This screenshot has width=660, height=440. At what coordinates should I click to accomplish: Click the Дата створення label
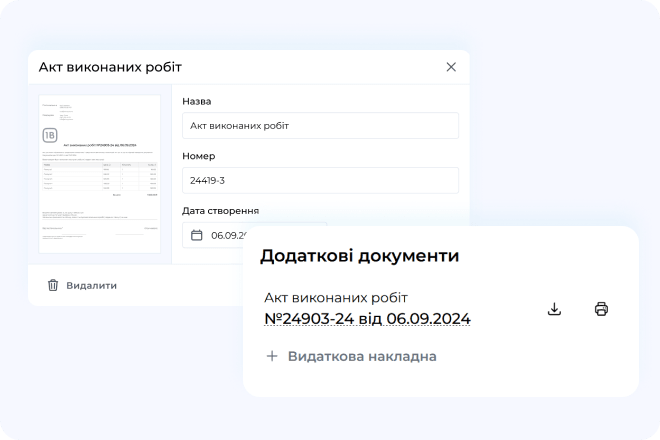point(220,211)
